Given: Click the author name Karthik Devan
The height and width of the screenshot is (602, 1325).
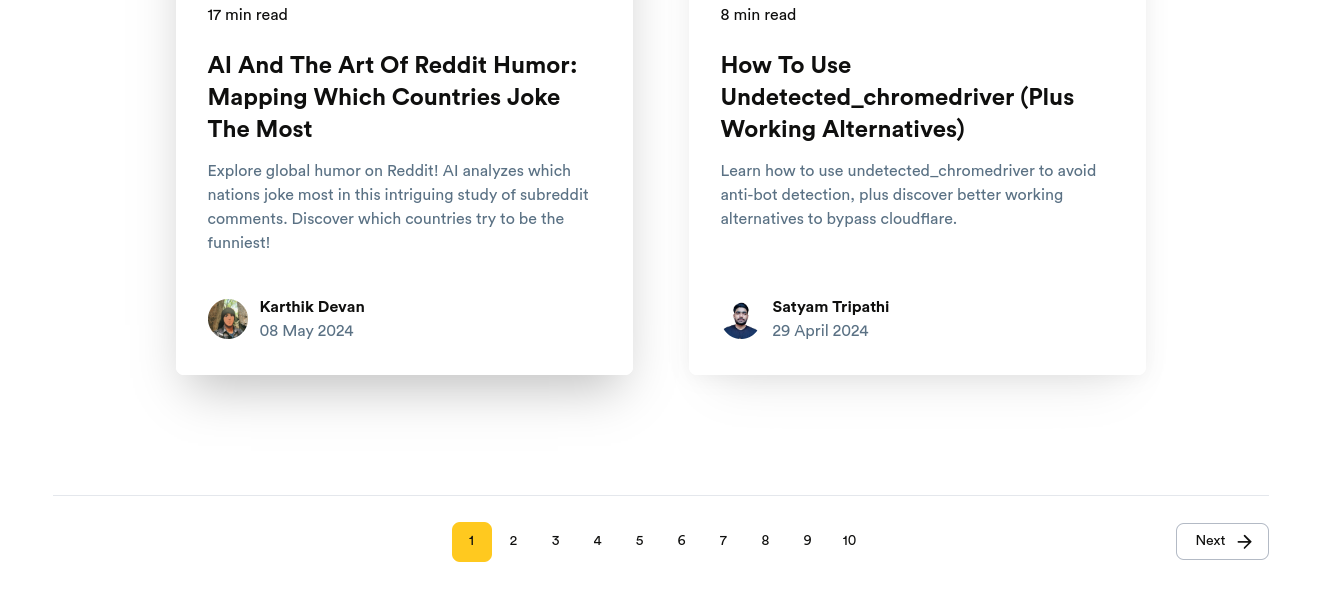Looking at the screenshot, I should tap(312, 307).
